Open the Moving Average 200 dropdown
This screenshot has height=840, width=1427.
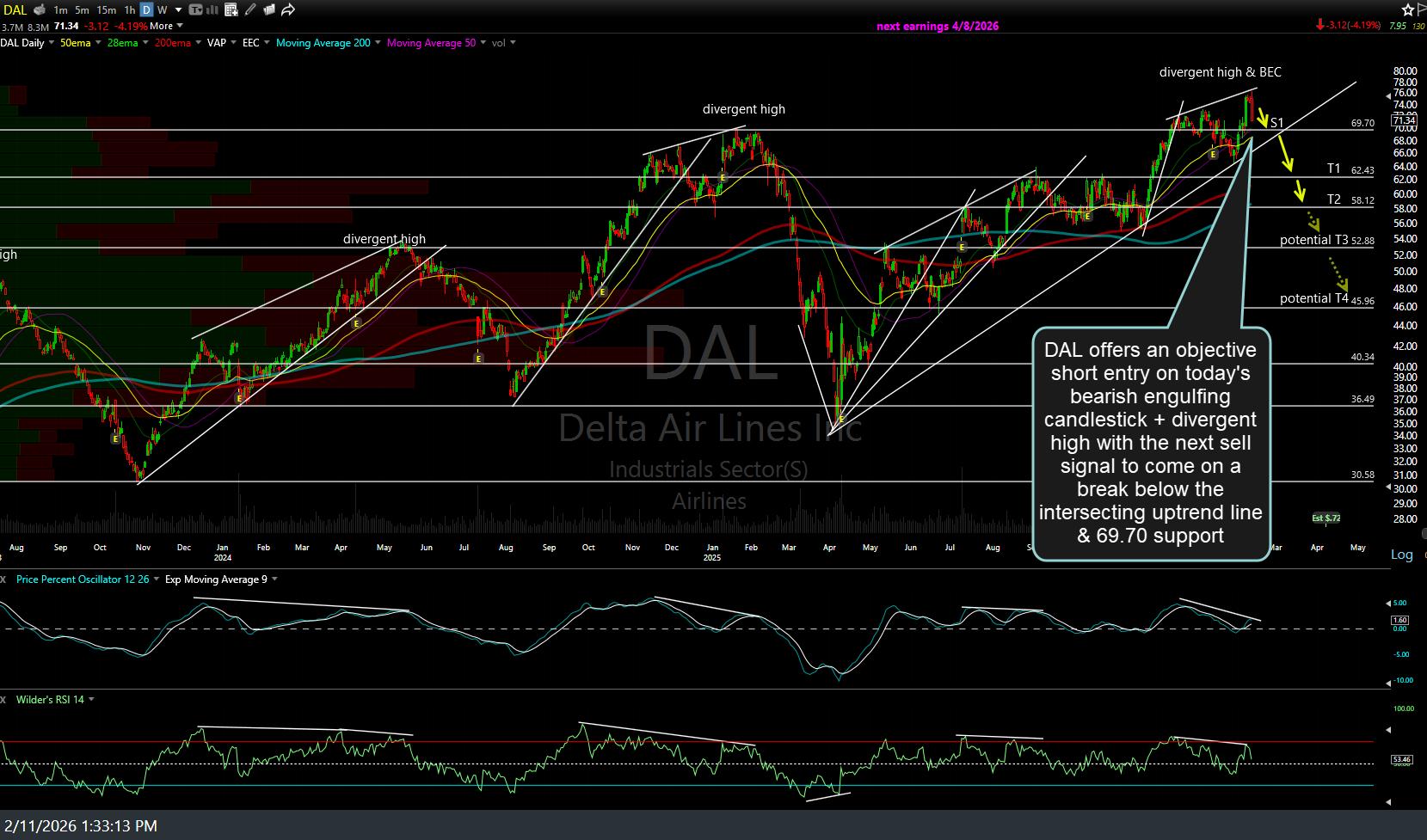click(x=378, y=43)
